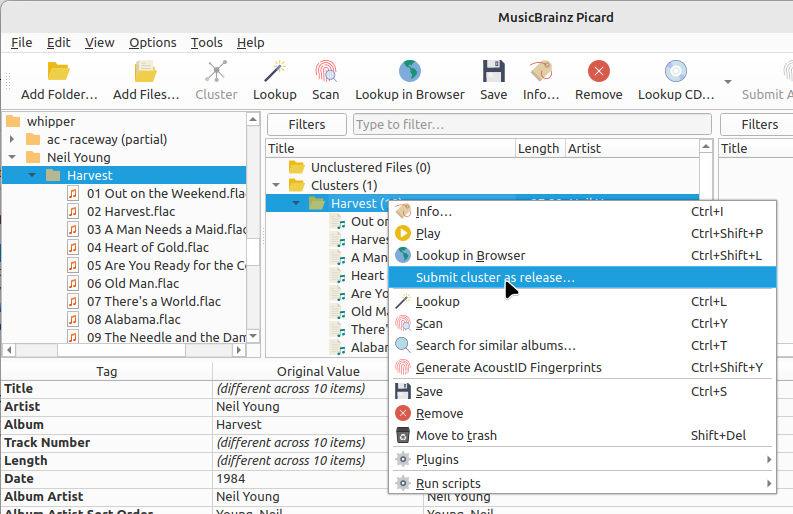Click the Track Number tag row
Screen dimensions: 793x514
pos(106,443)
